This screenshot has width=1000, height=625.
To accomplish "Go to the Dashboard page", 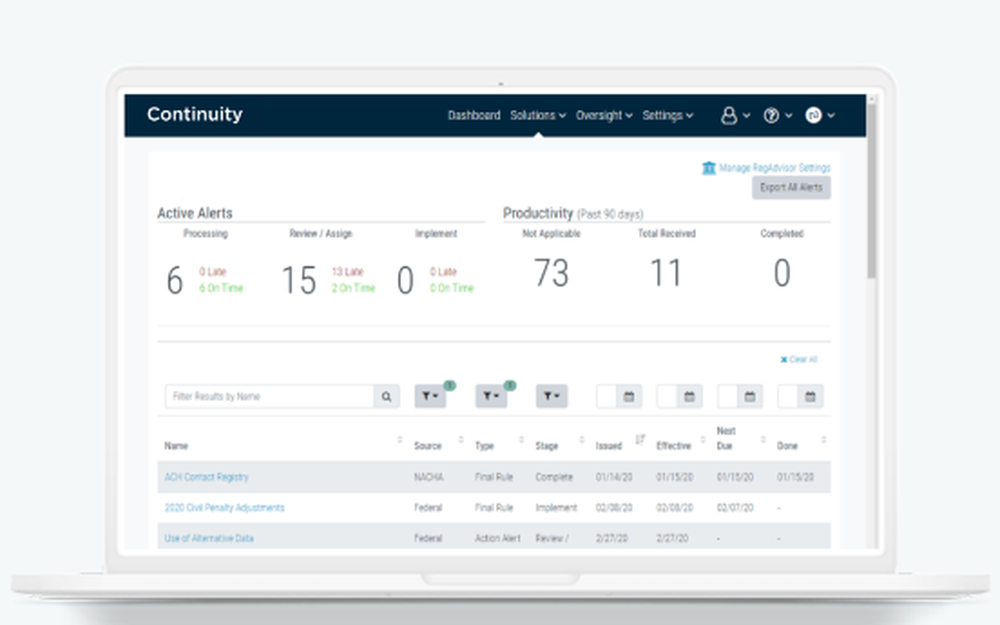I will (x=473, y=116).
